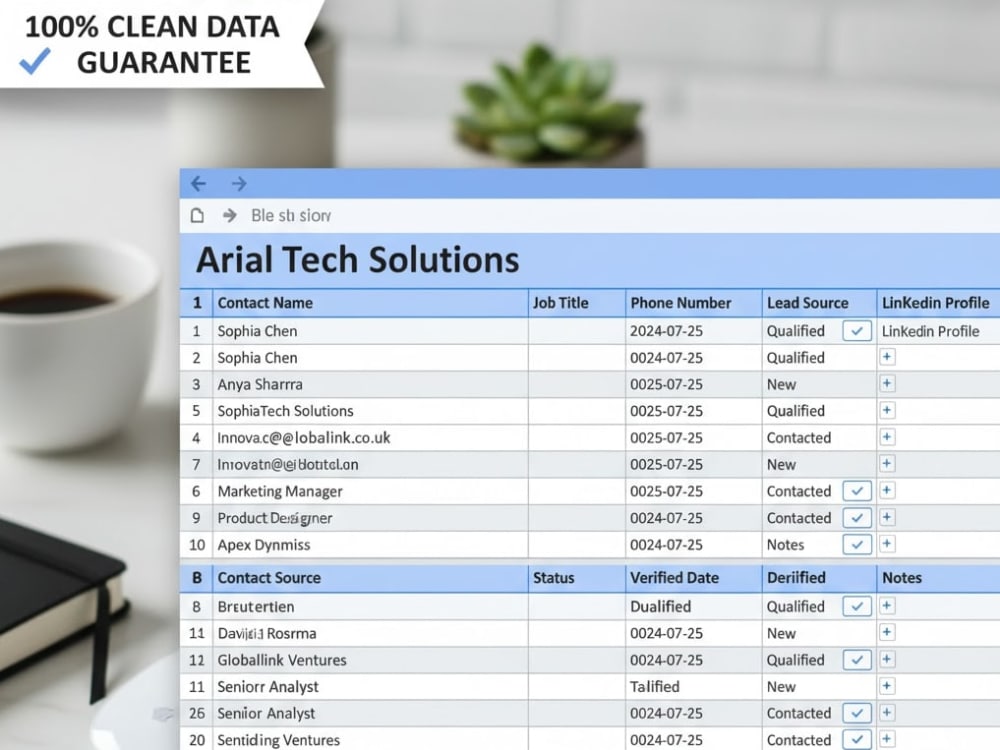The width and height of the screenshot is (1000, 750).
Task: Select the 'Breutertien' cell
Action: [370, 607]
